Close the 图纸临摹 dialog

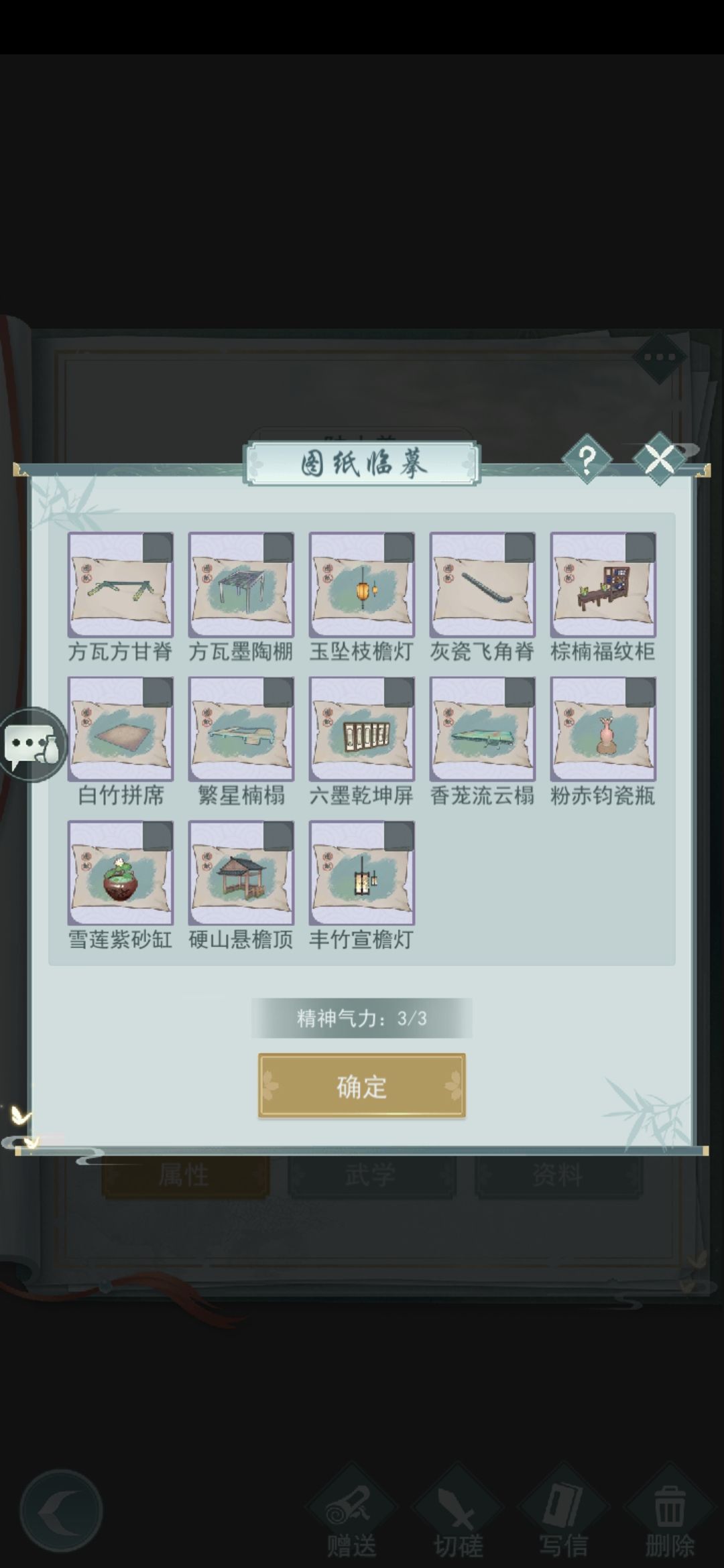[x=660, y=459]
